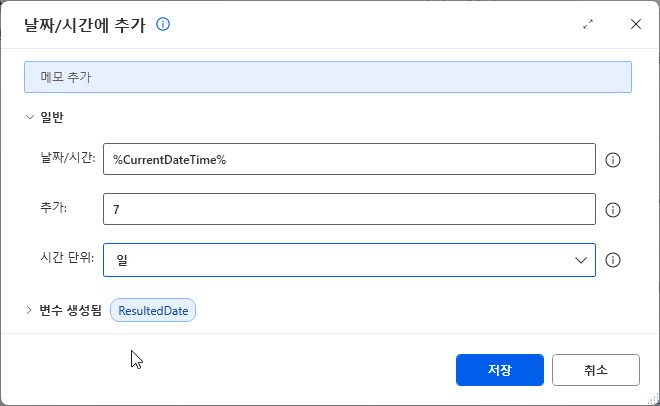The image size is (660, 406).
Task: Select the ResultedDate variable chip
Action: click(153, 310)
